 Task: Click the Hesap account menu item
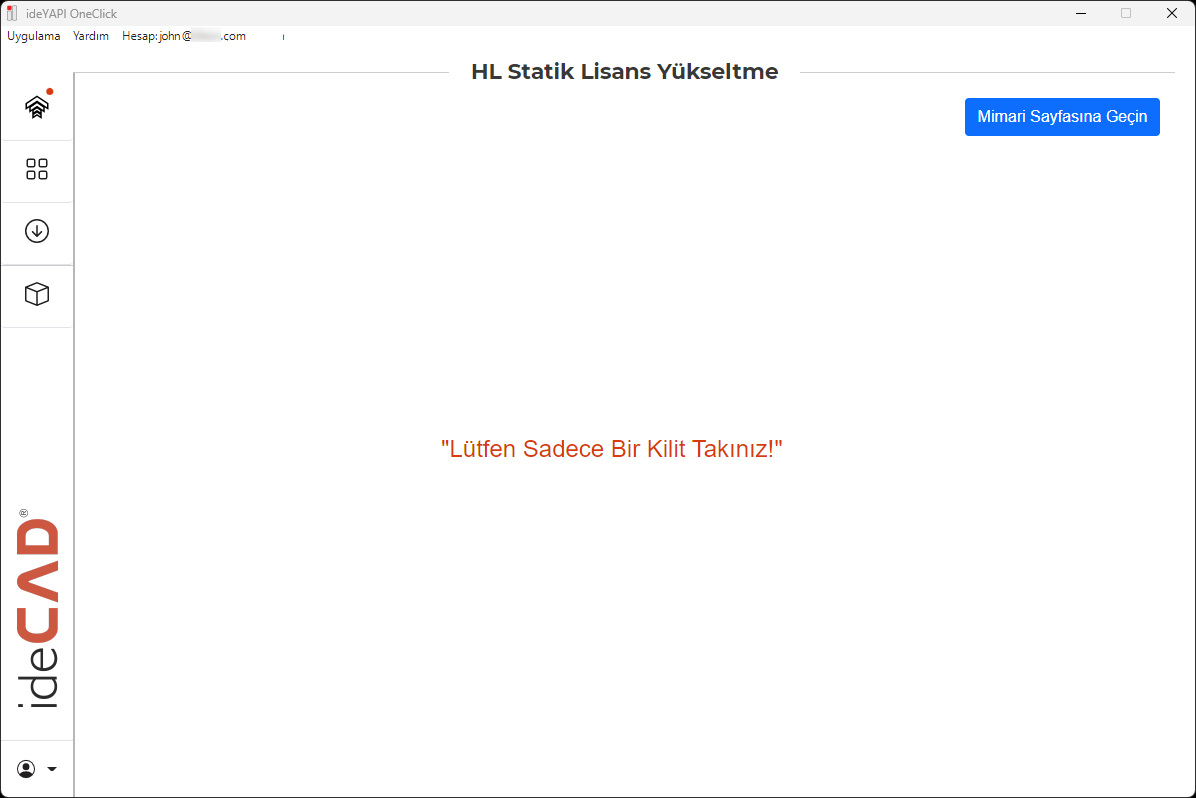184,36
